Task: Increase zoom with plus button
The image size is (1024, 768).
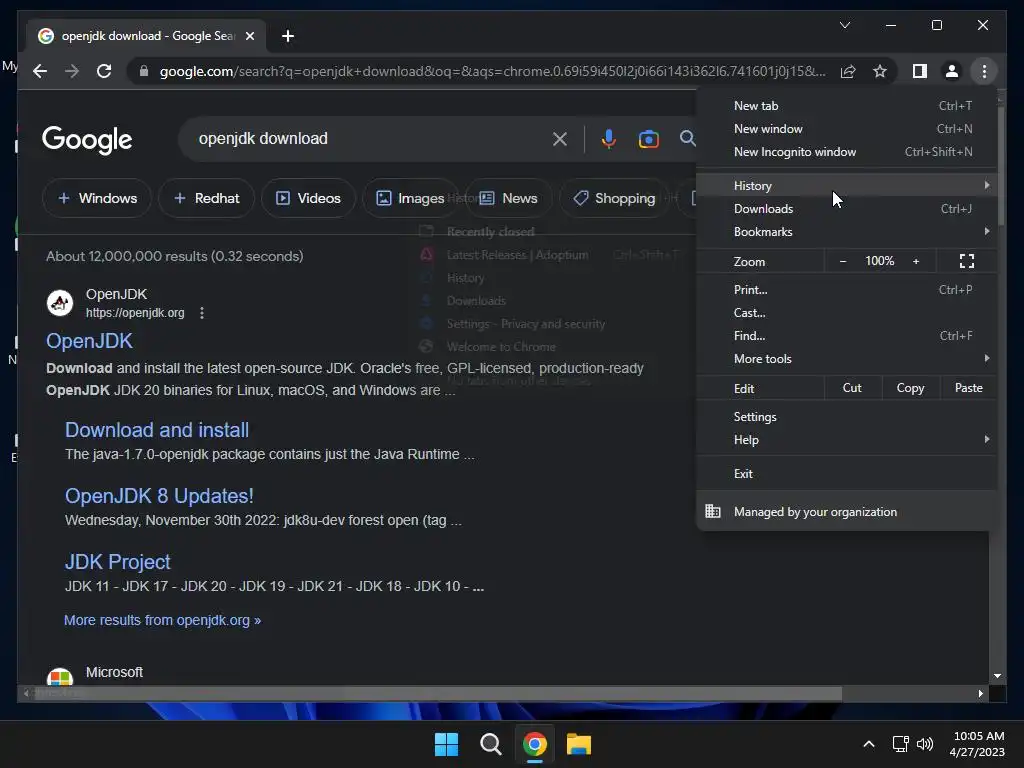Action: coord(916,261)
